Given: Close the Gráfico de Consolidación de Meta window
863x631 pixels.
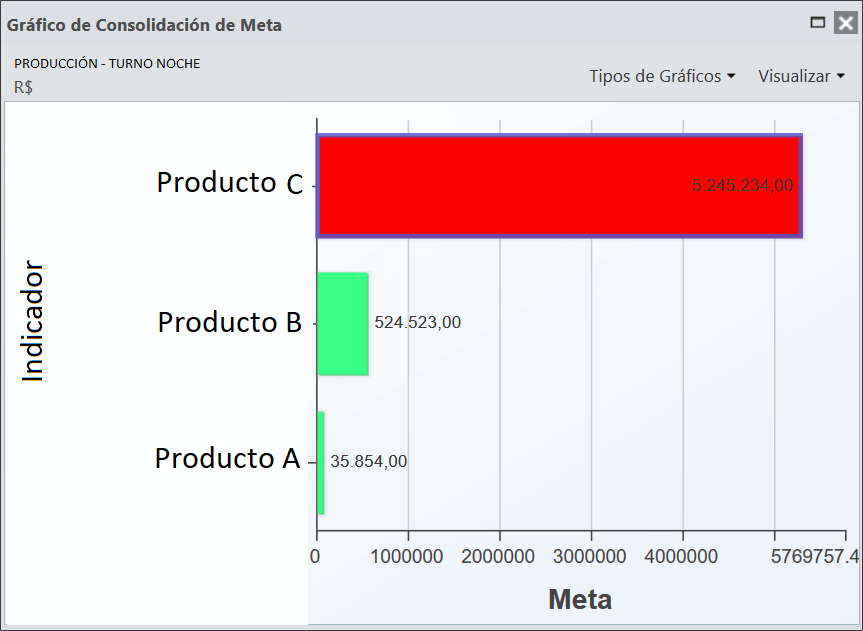Looking at the screenshot, I should (x=845, y=23).
